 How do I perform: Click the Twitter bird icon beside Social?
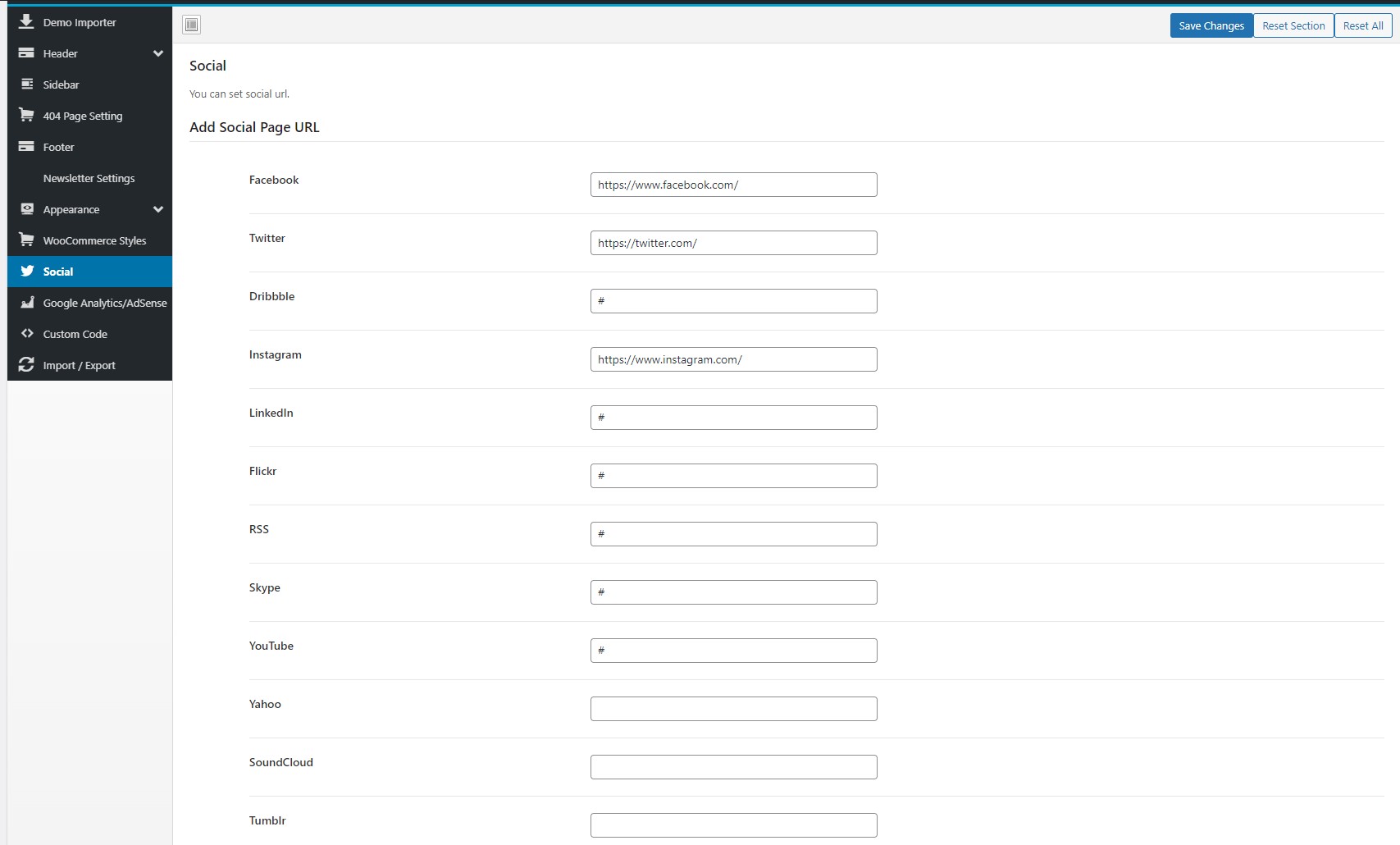(26, 271)
